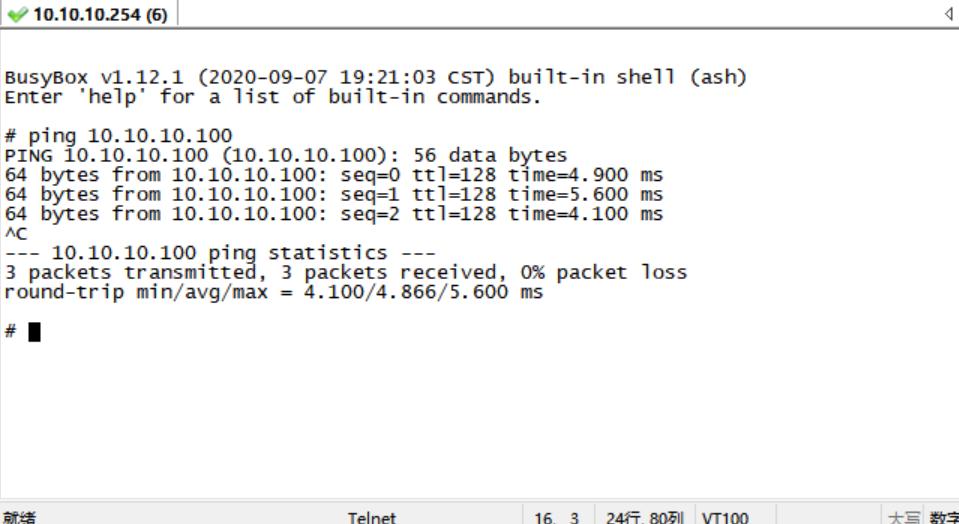
Task: Click the tab bar scroll-left arrow
Action: (x=948, y=15)
